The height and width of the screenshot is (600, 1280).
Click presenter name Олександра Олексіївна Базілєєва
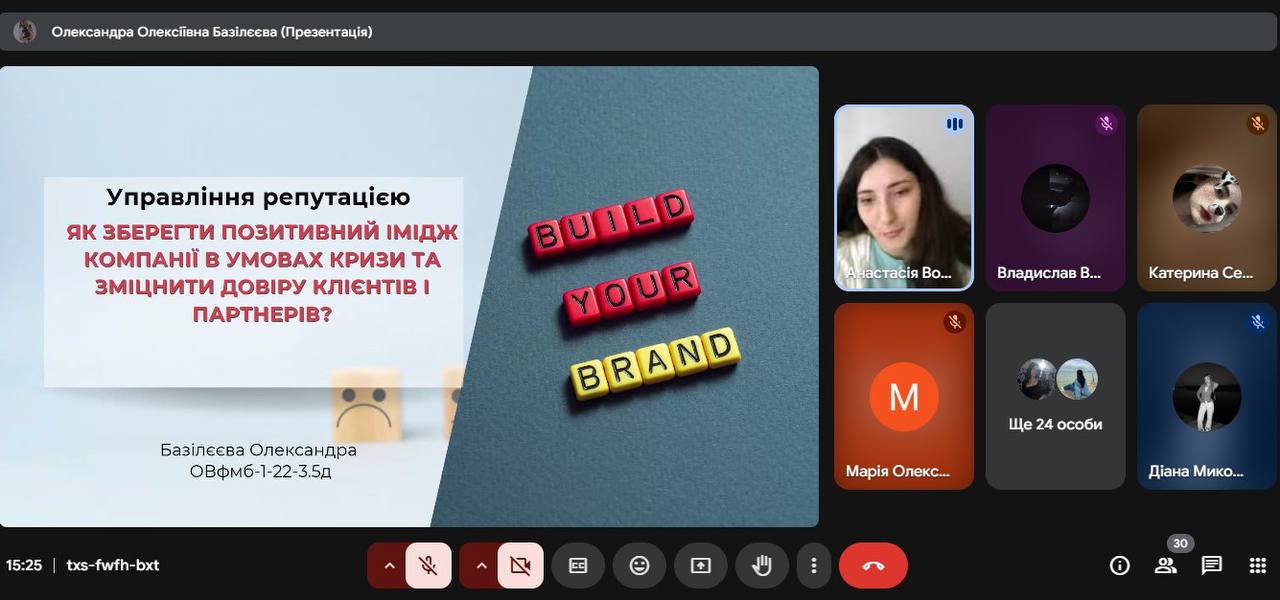164,32
